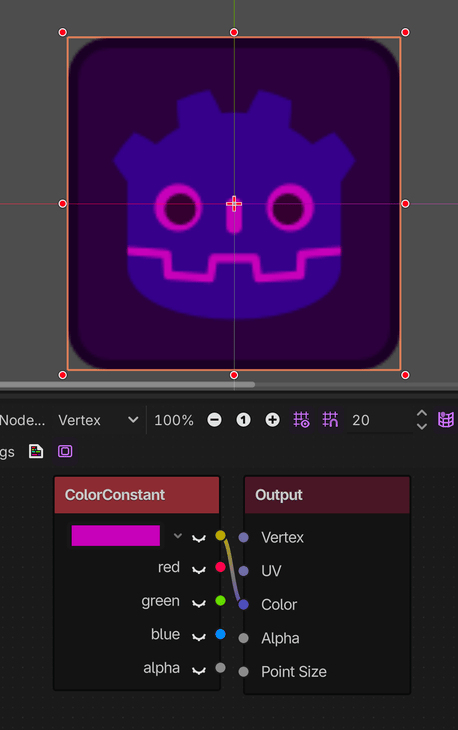Click the minimap toggle icon at the toolbar edge

point(446,420)
